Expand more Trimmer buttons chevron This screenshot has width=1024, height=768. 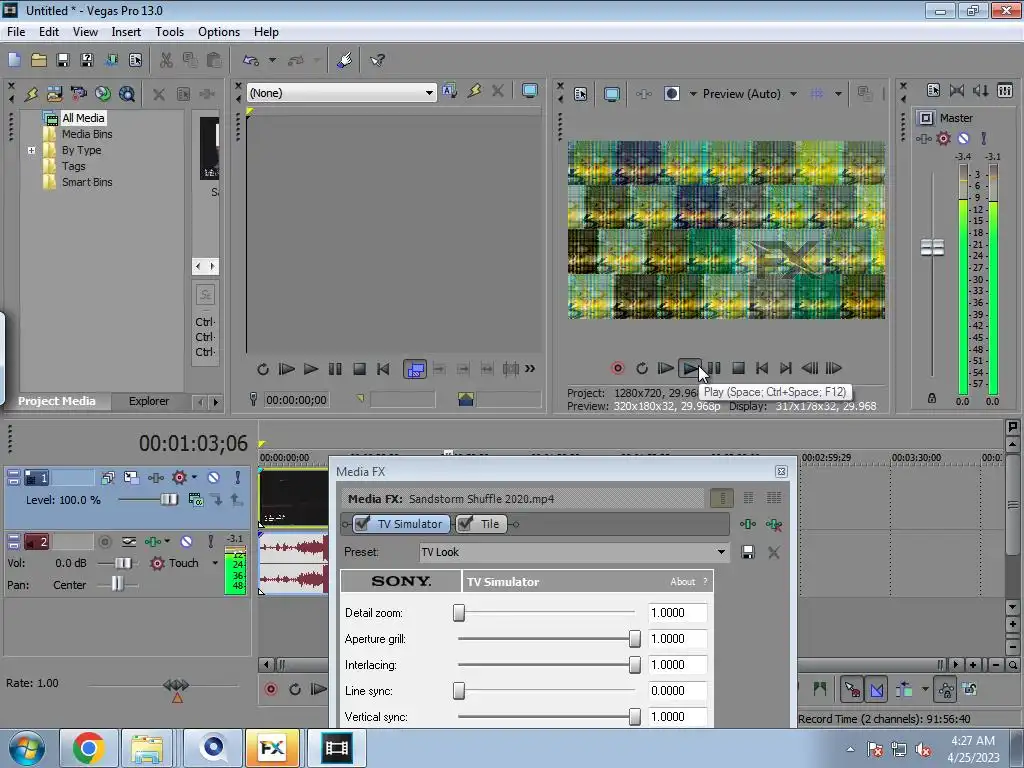click(530, 369)
